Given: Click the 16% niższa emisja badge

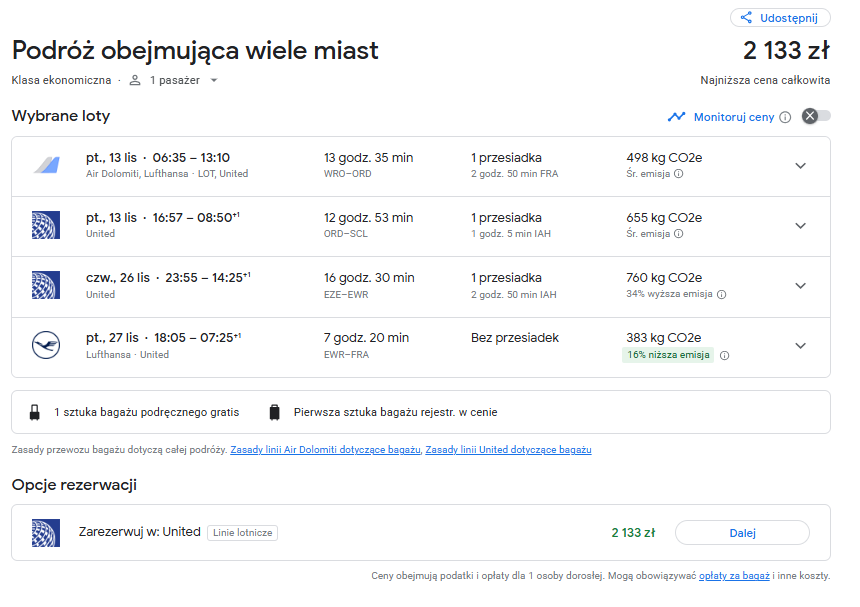Looking at the screenshot, I should [x=668, y=355].
